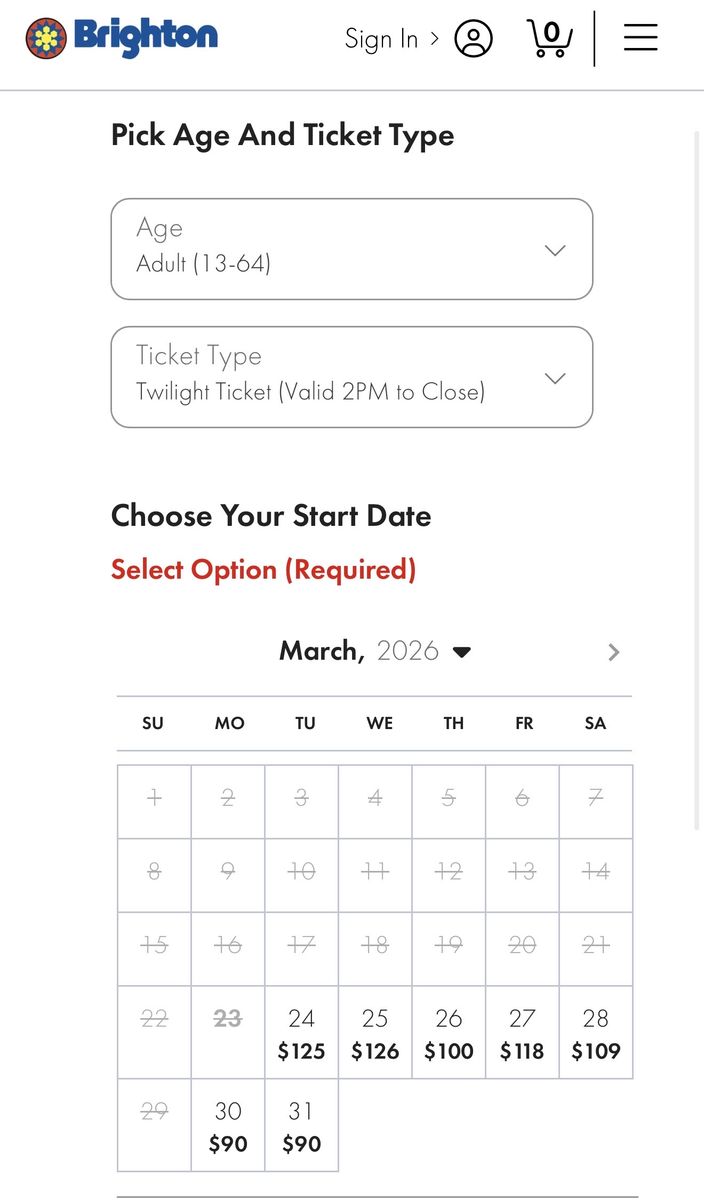Screen dimensions: 704x1200
Task: Click the crossed-out March 1 cell
Action: 154,802
